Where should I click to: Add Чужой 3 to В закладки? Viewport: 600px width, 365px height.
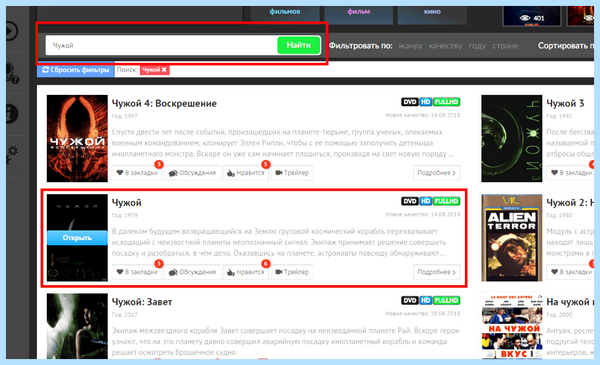pyautogui.click(x=570, y=173)
